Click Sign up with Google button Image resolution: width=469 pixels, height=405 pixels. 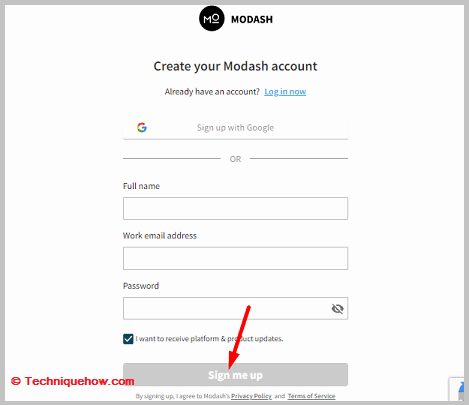pos(235,128)
